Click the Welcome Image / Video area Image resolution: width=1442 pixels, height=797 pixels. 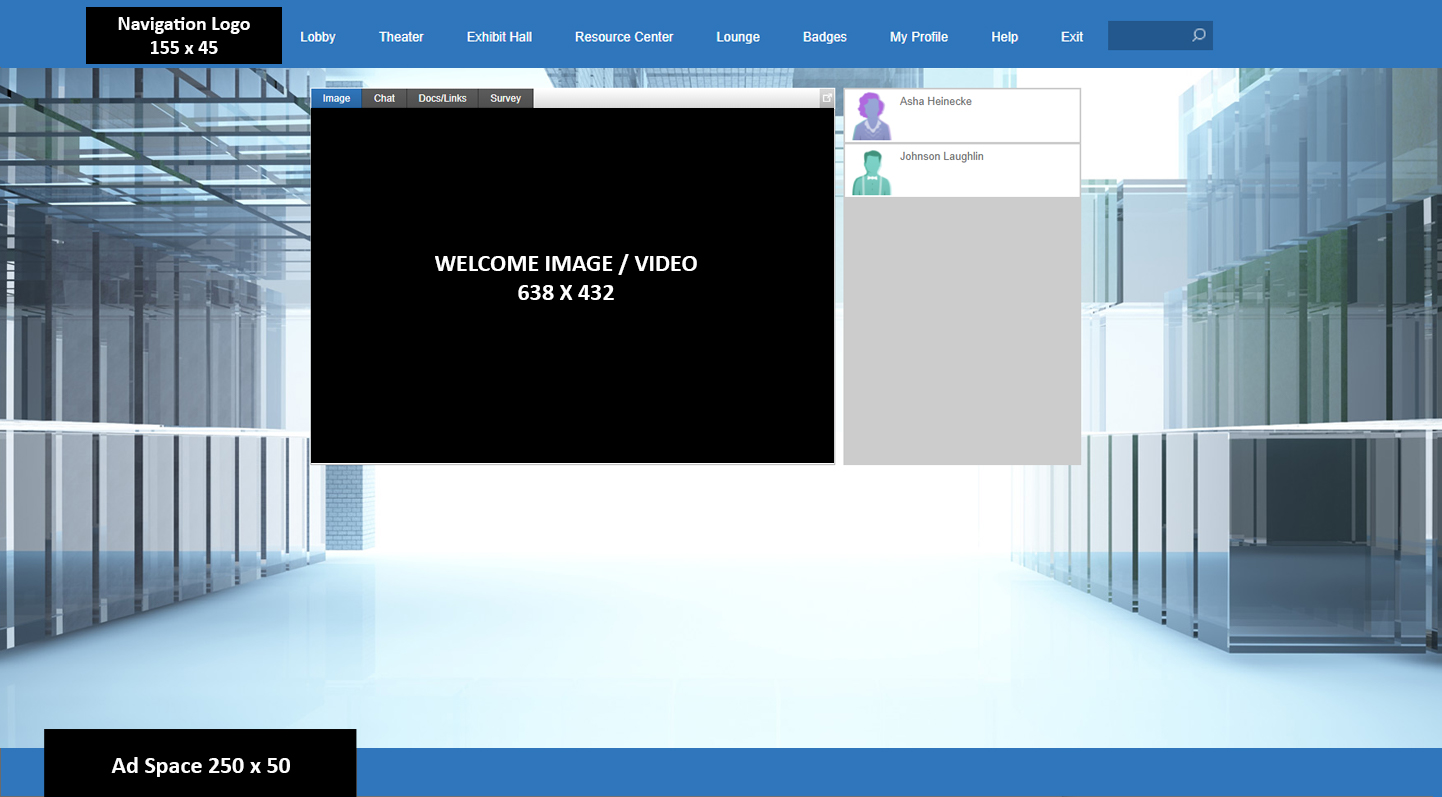pyautogui.click(x=572, y=285)
